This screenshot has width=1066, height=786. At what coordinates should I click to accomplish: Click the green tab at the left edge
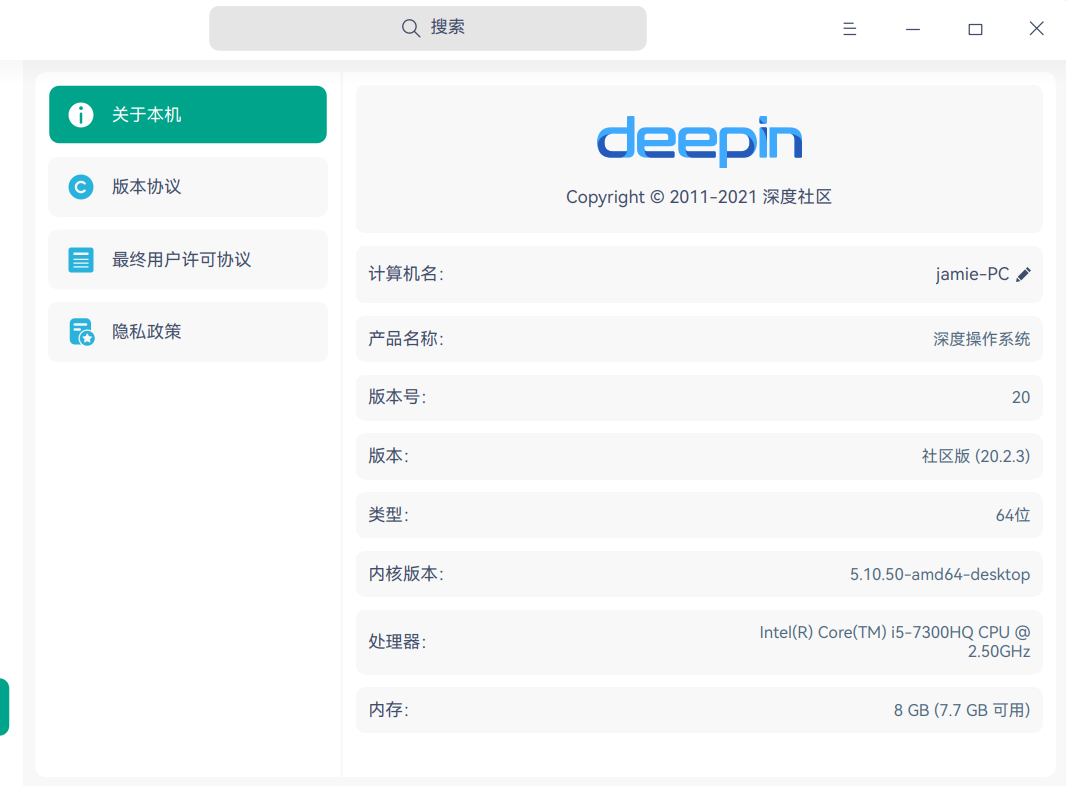click(4, 707)
